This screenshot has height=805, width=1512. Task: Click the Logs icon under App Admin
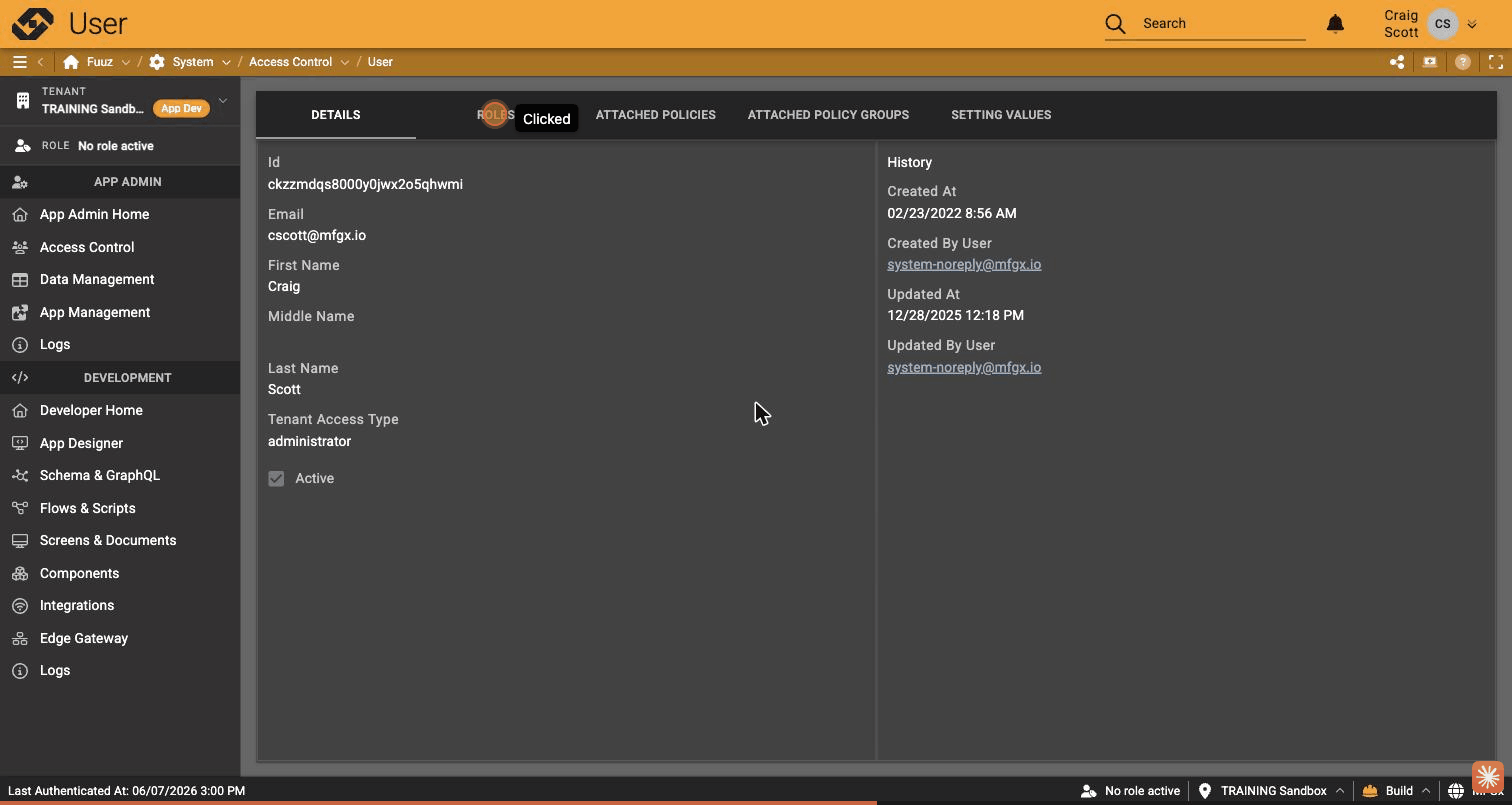[x=19, y=344]
